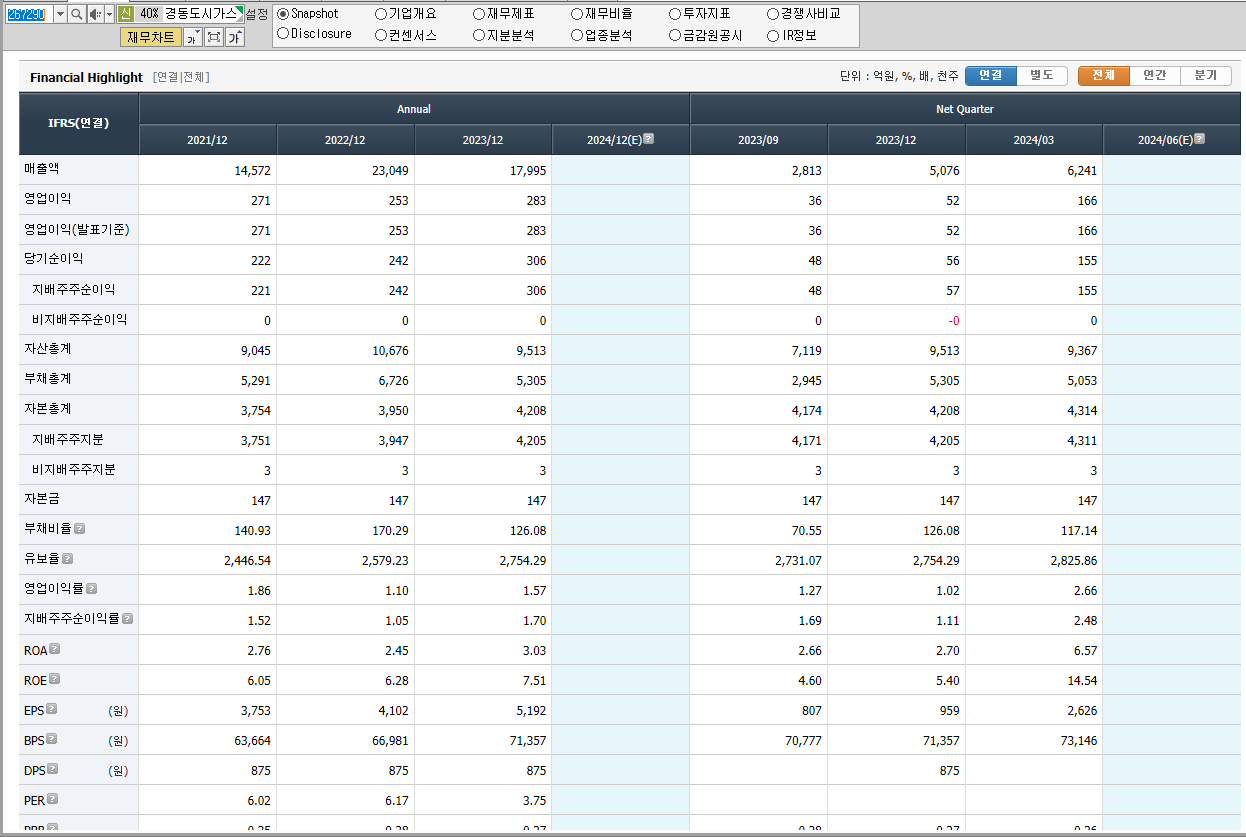Click help icon next to PER
The image size is (1246, 837).
pos(53,799)
